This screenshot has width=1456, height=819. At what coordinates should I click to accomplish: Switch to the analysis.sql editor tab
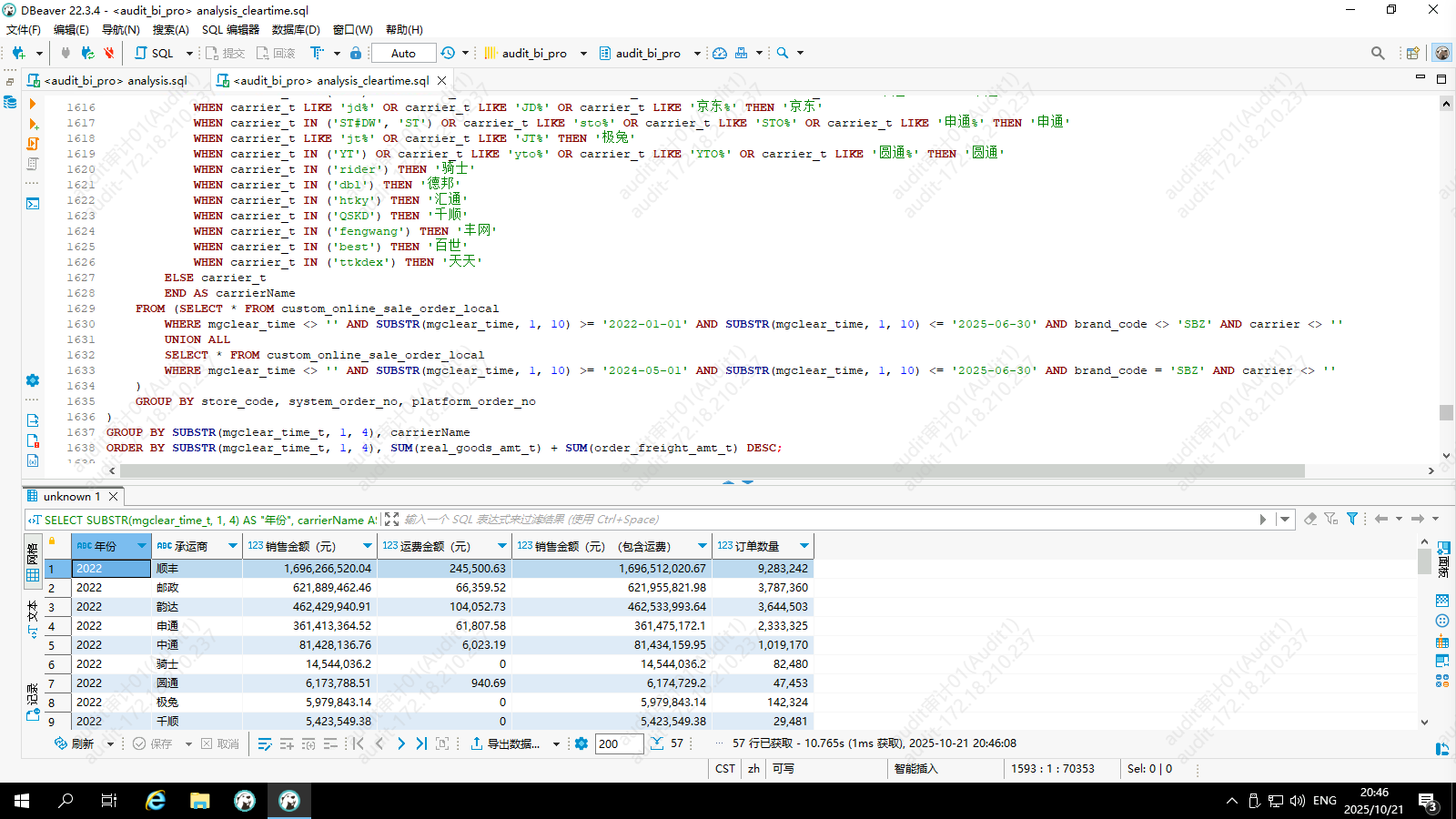tap(116, 80)
